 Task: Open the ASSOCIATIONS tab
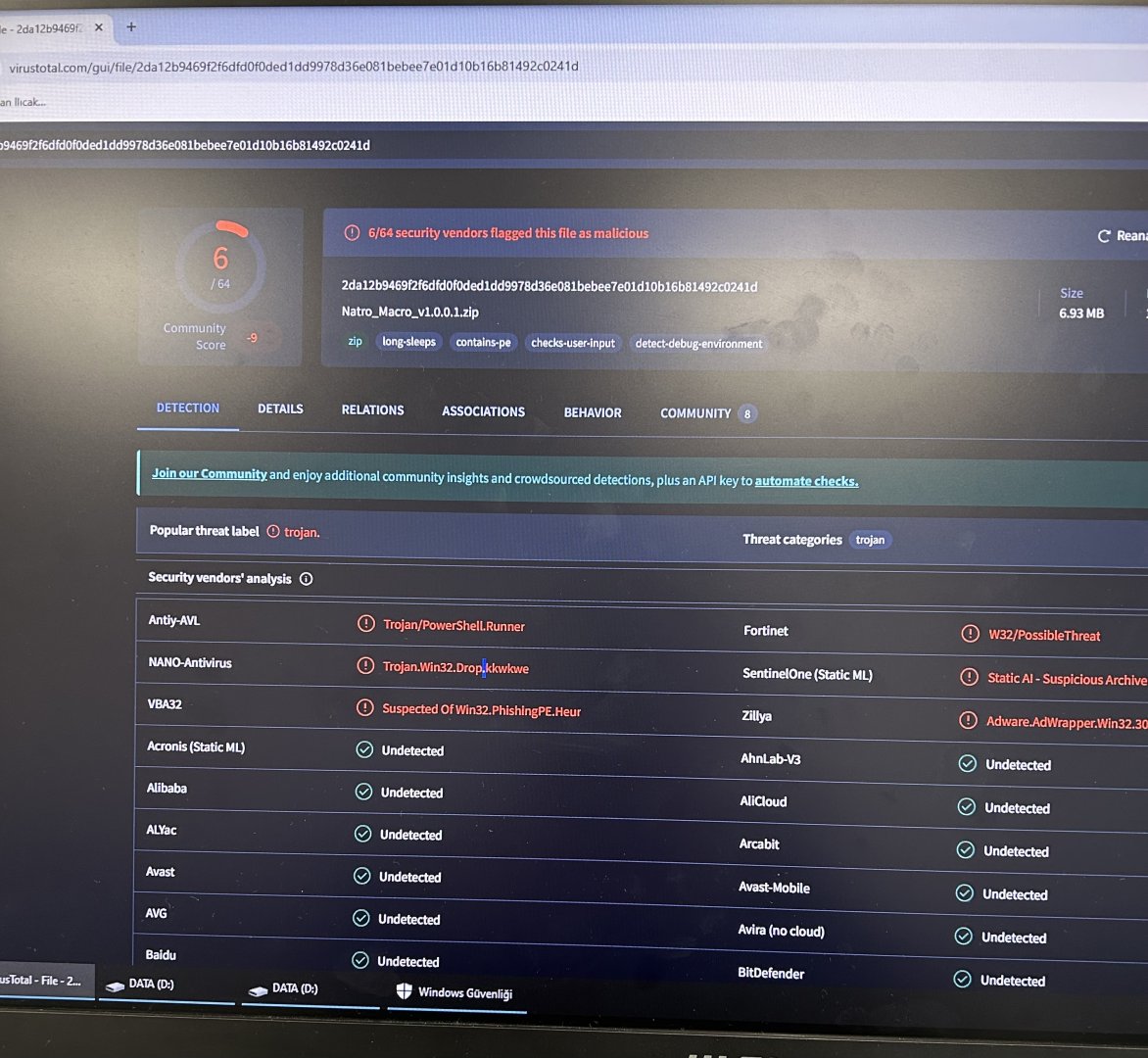(x=483, y=411)
